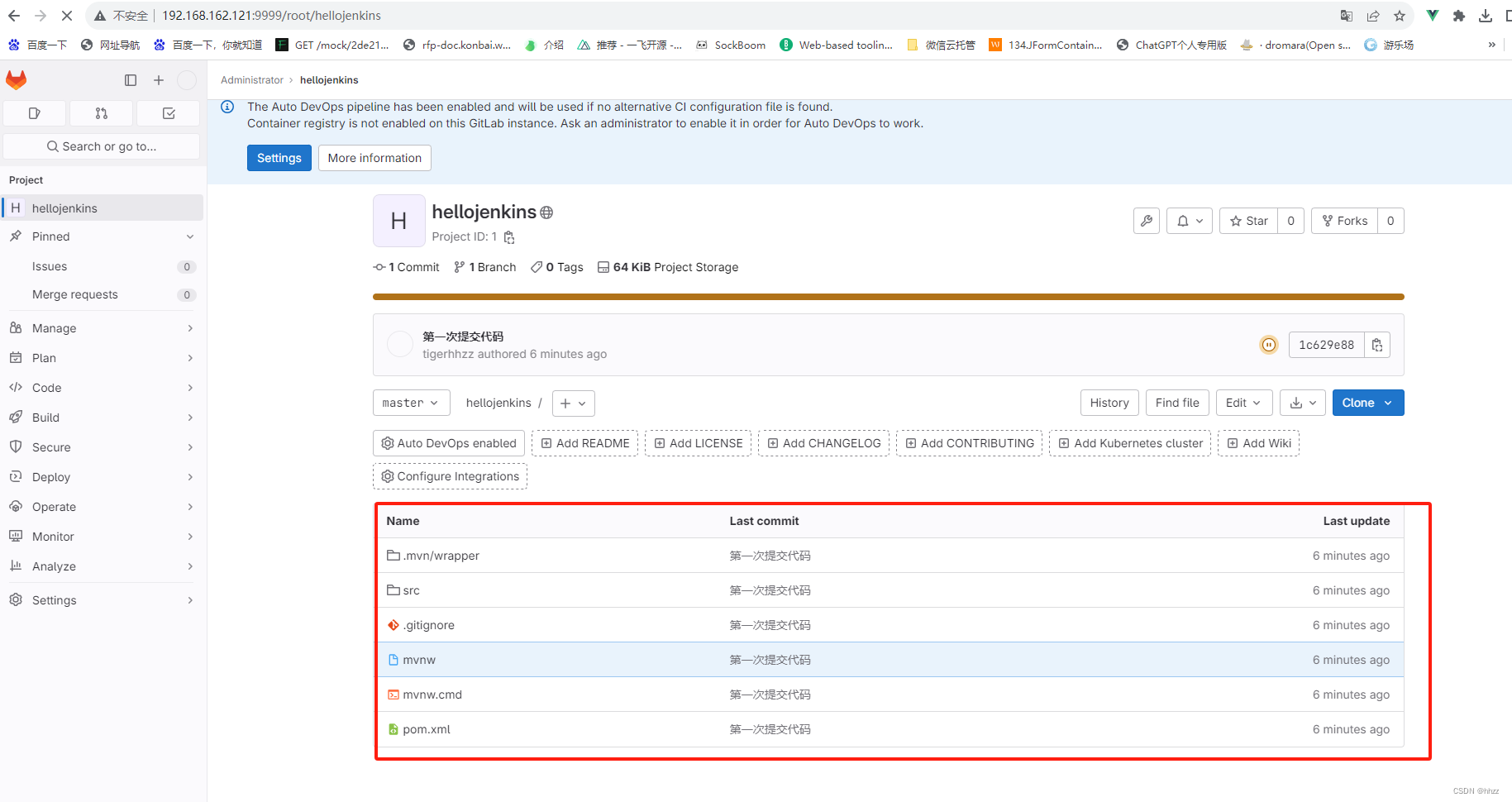
Task: Click the browser back arrow
Action: click(14, 16)
